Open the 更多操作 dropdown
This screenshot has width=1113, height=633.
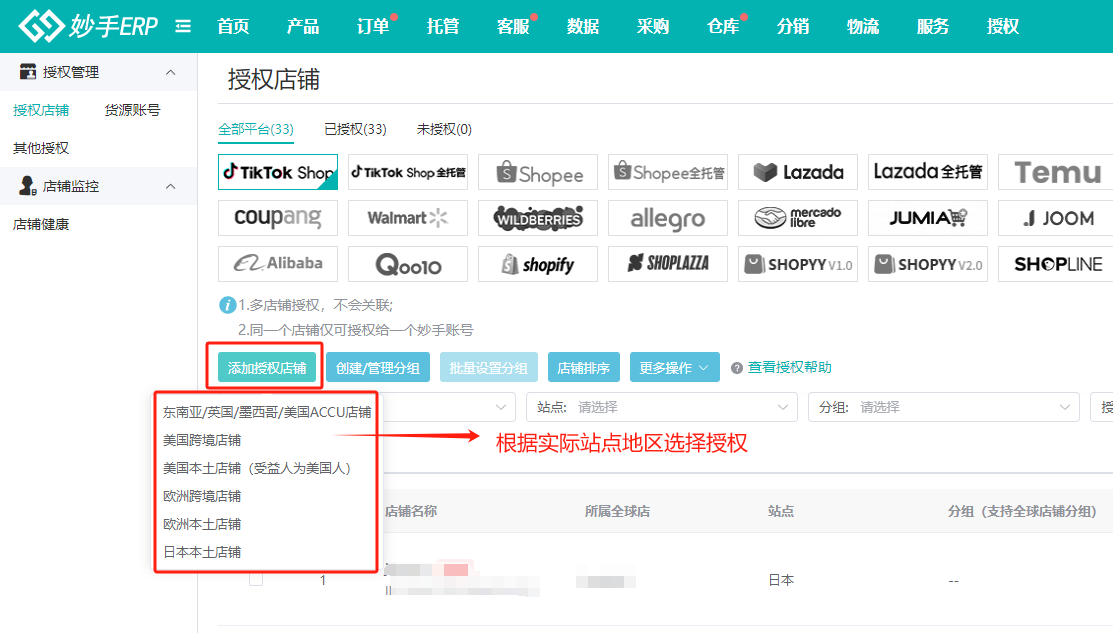[x=674, y=368]
